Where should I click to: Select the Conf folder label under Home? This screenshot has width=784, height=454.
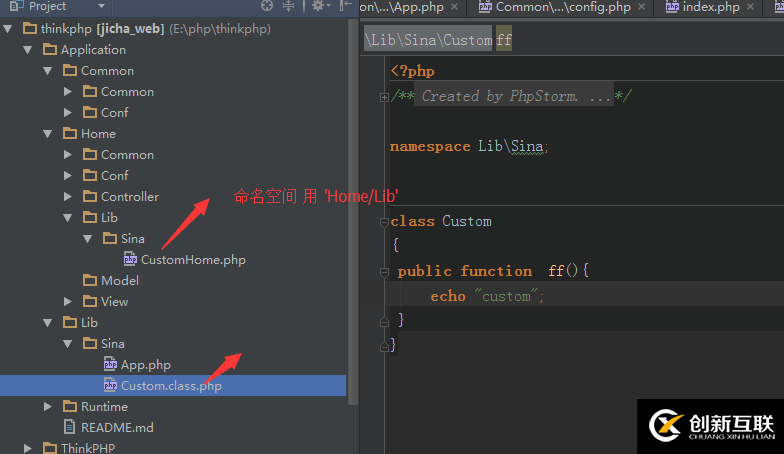(x=114, y=176)
